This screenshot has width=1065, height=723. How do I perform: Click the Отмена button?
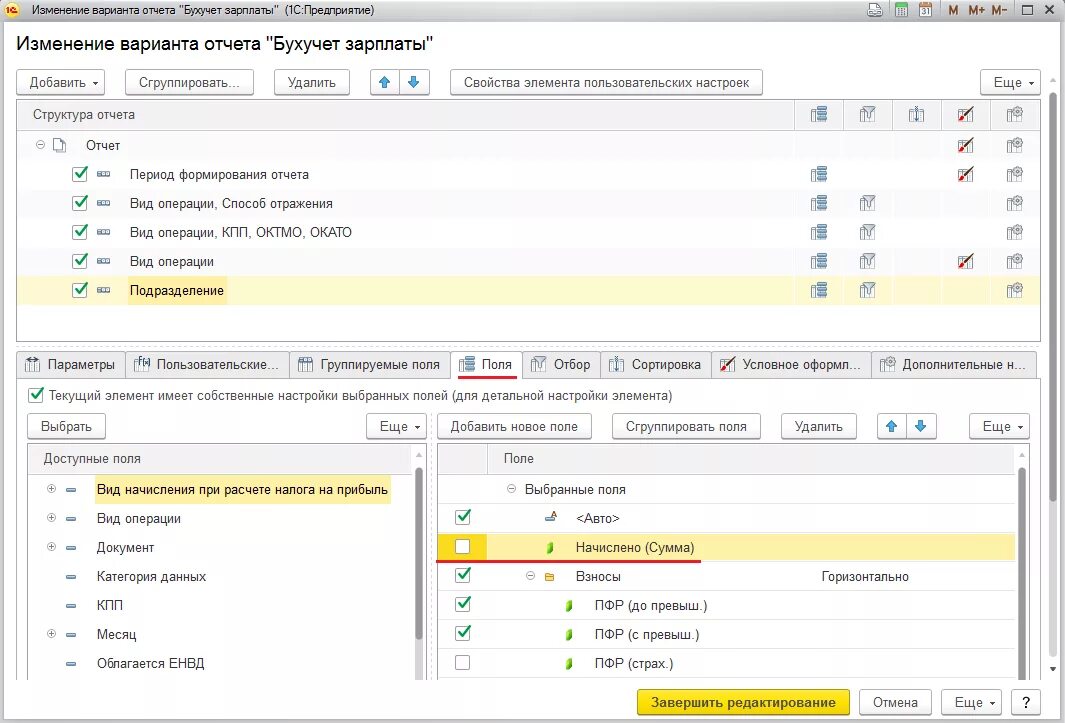[895, 702]
